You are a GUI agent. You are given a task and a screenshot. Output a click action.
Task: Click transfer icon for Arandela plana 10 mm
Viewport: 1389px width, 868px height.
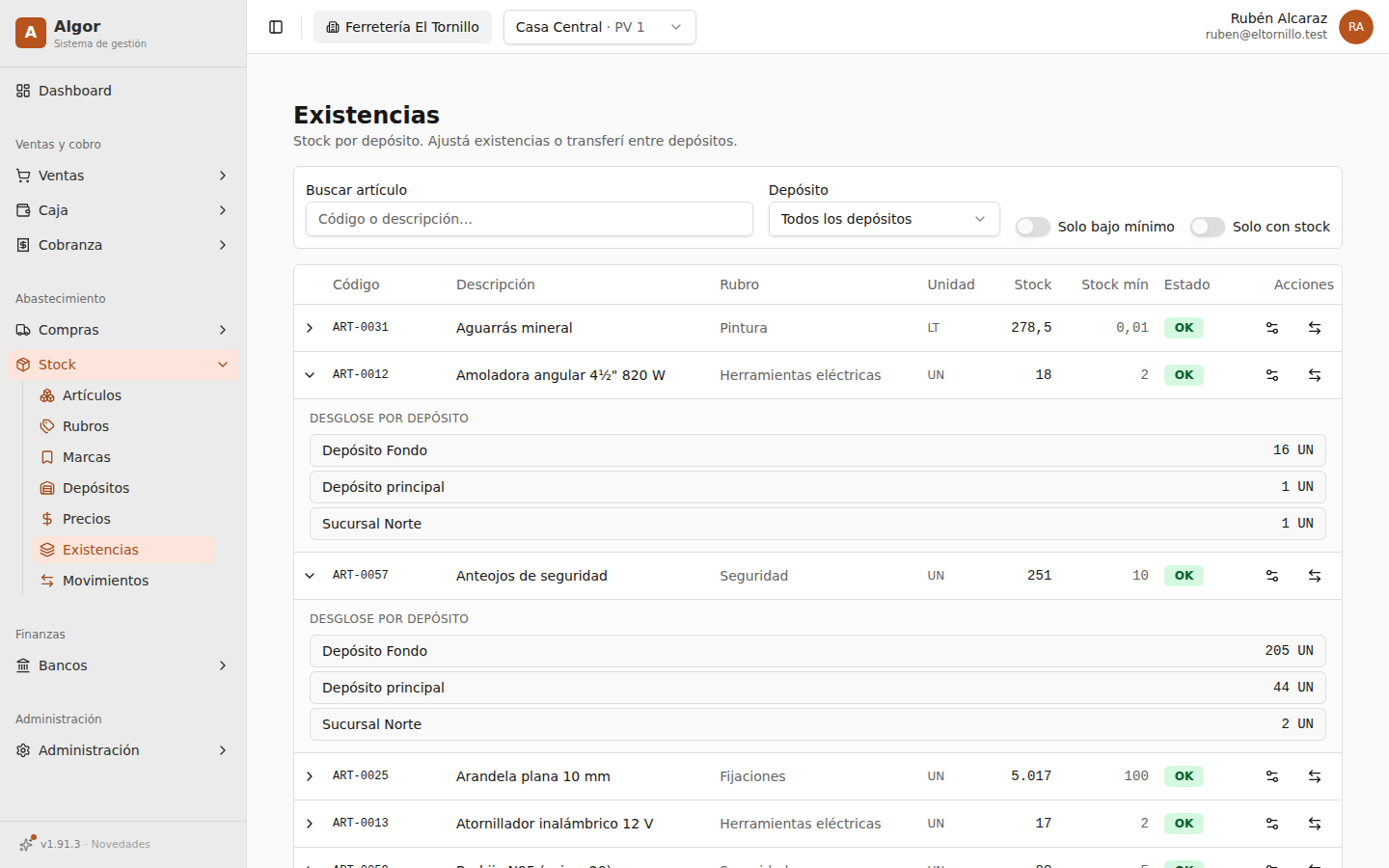click(1315, 776)
